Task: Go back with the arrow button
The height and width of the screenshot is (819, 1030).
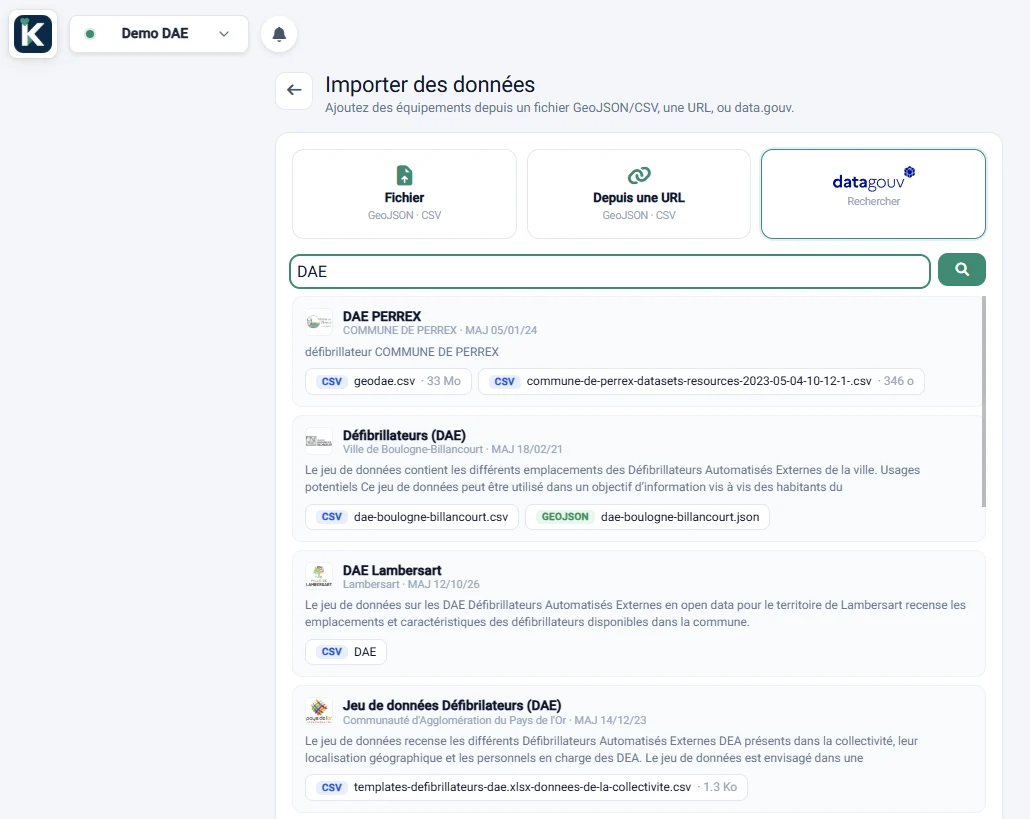Action: (294, 90)
